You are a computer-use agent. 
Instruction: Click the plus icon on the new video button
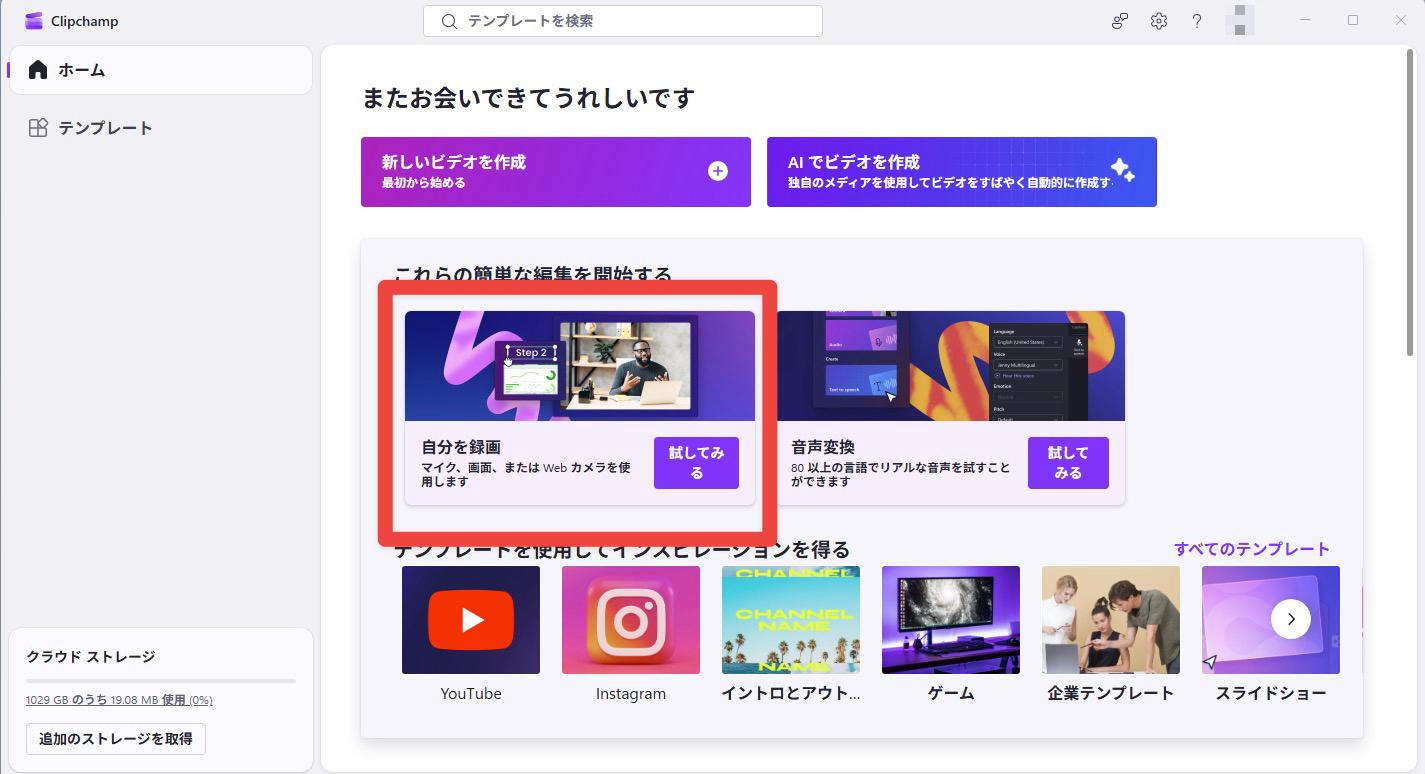718,171
